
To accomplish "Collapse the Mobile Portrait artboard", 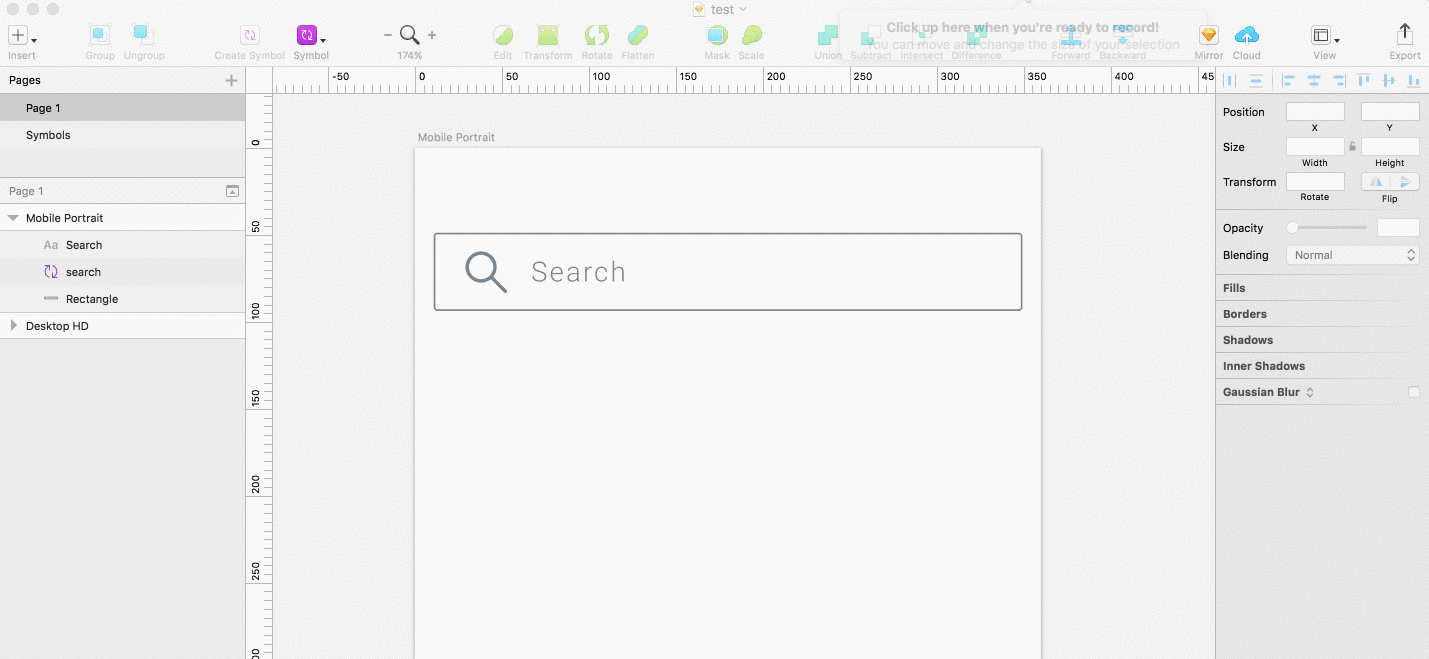I will 13,218.
